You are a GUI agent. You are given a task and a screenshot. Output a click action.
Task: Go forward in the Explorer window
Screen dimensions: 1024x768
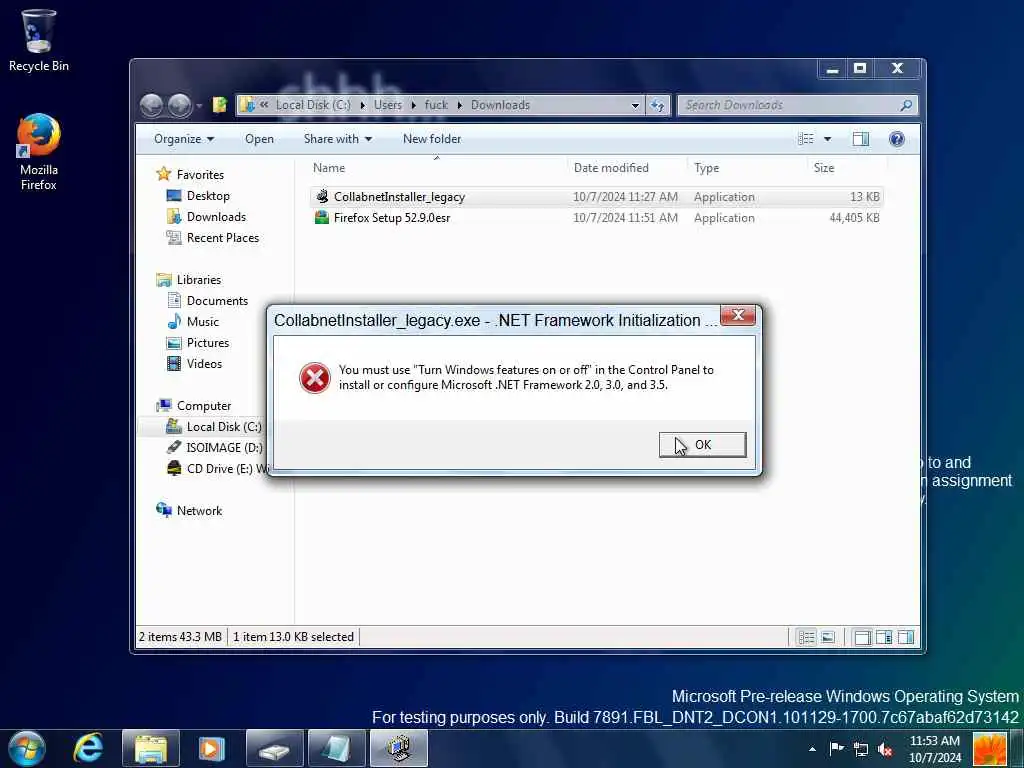[180, 105]
